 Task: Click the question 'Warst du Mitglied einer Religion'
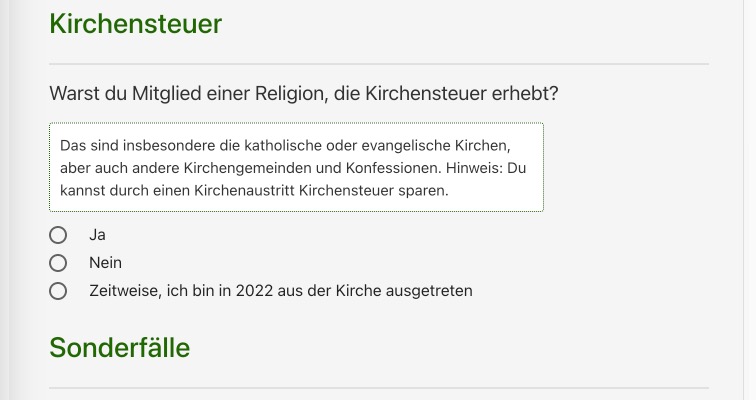coord(303,94)
